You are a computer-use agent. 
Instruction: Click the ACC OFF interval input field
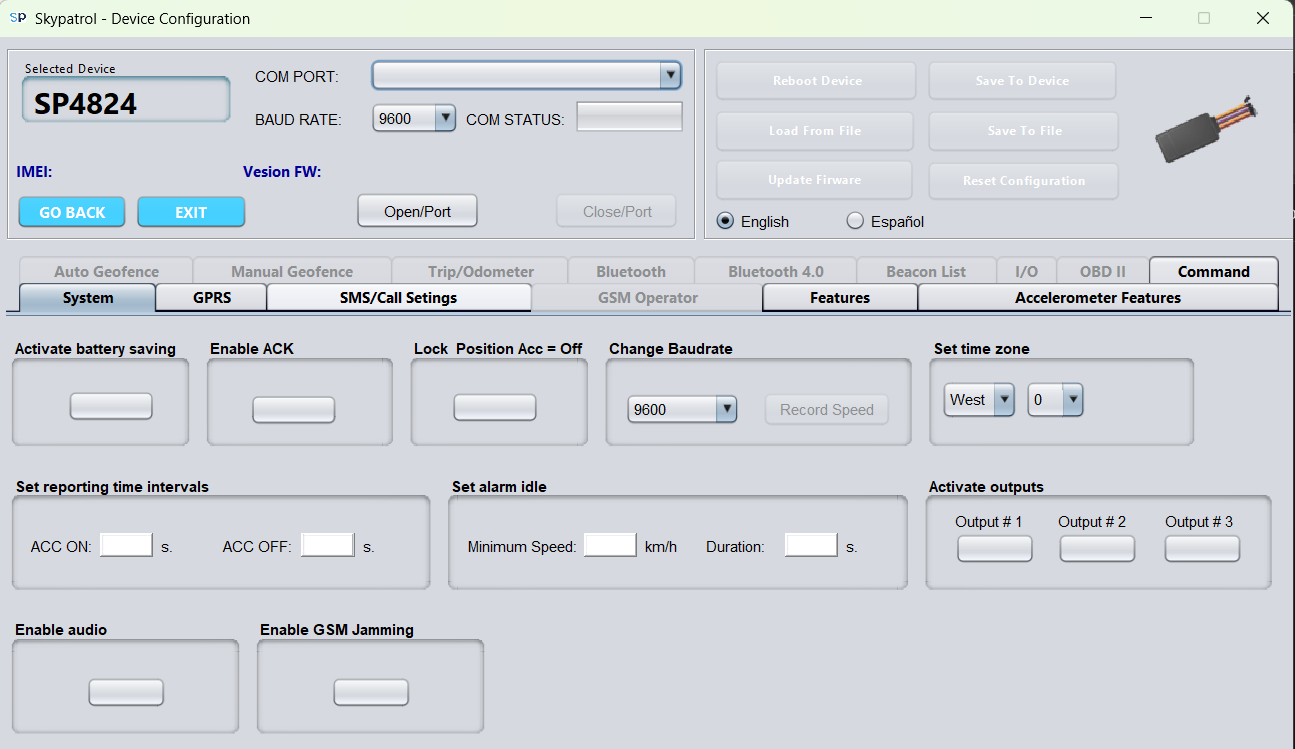(x=328, y=545)
